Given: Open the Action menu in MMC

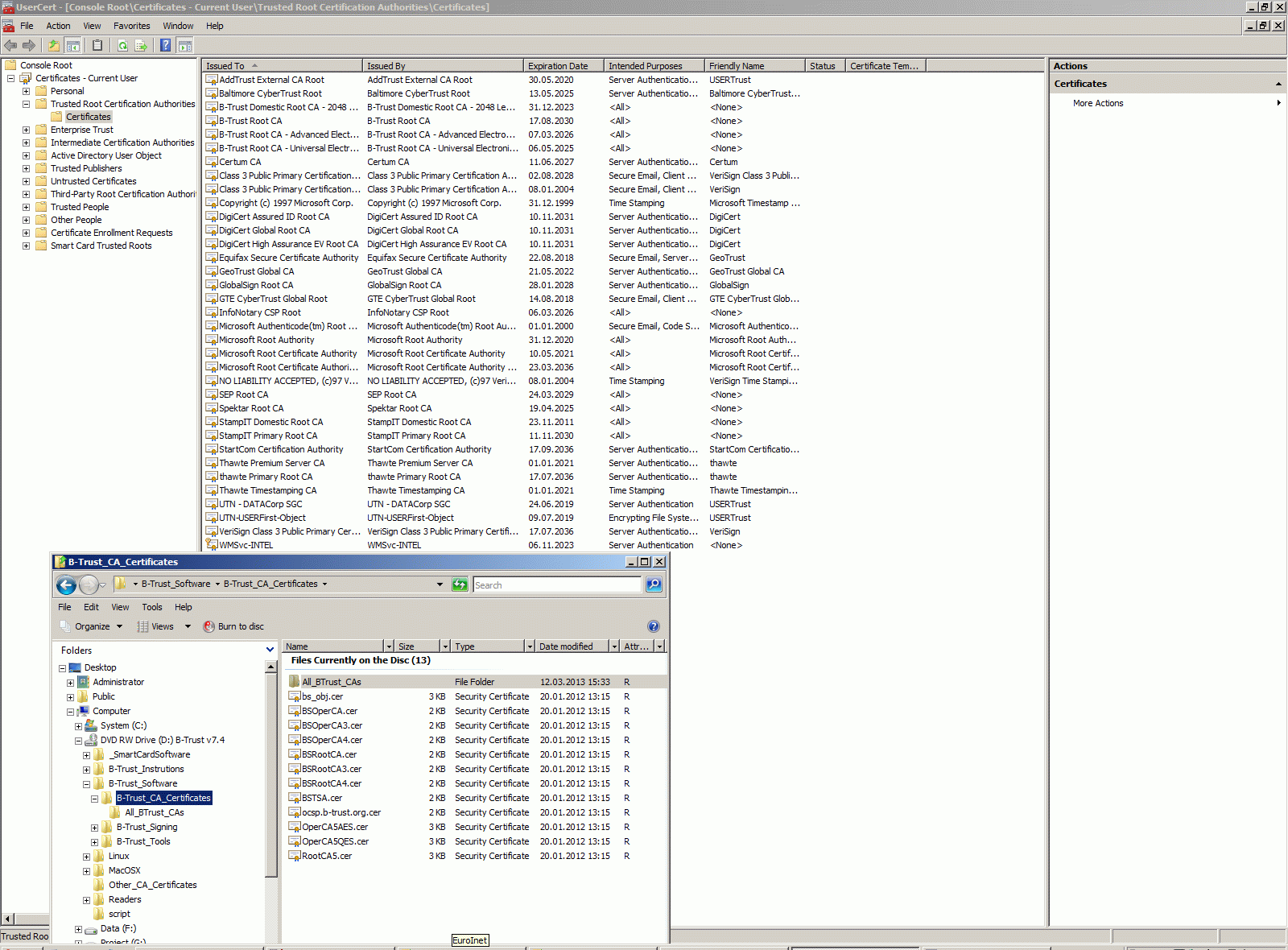Looking at the screenshot, I should [x=58, y=26].
